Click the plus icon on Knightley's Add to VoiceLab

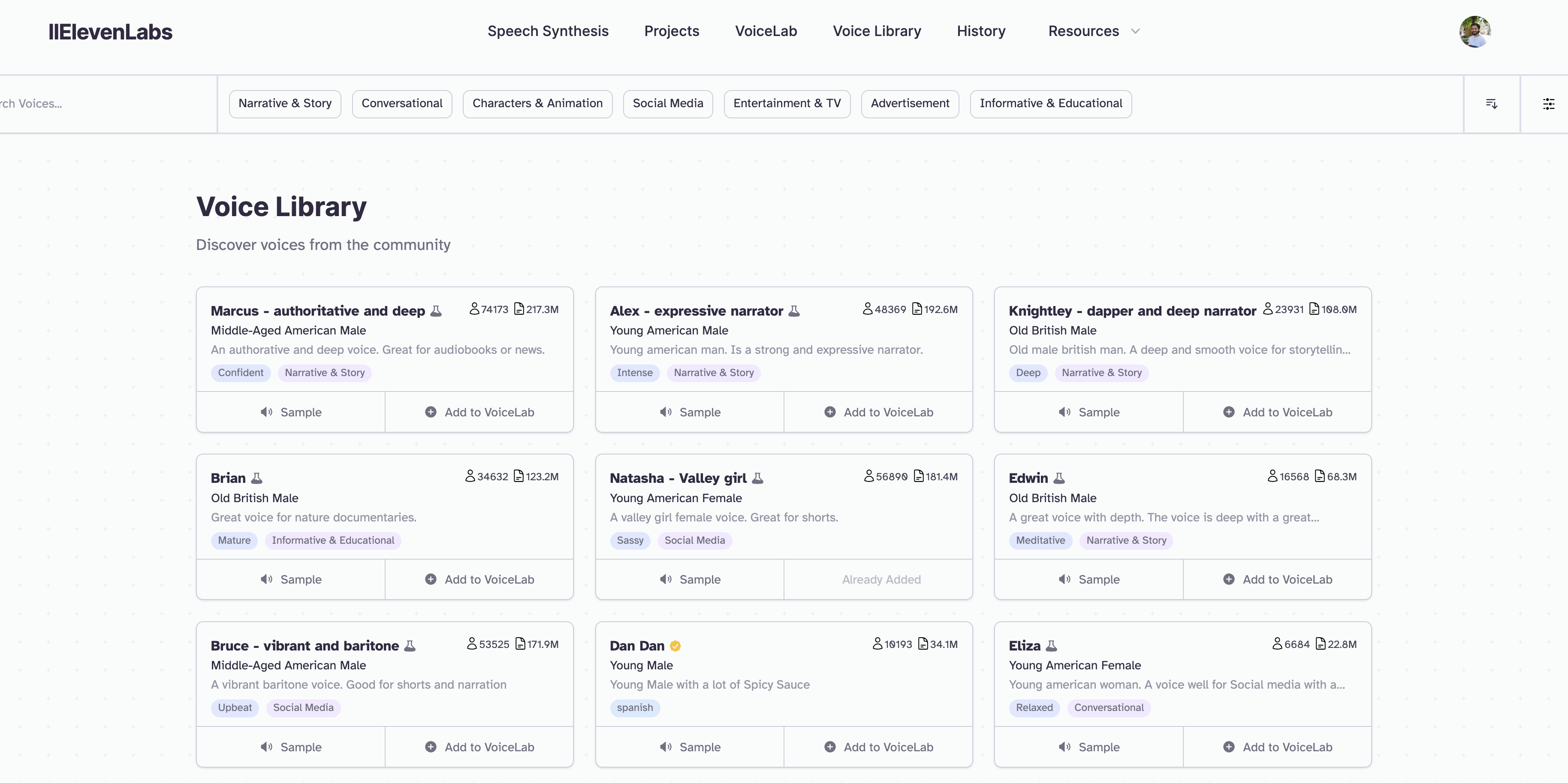coord(1230,412)
